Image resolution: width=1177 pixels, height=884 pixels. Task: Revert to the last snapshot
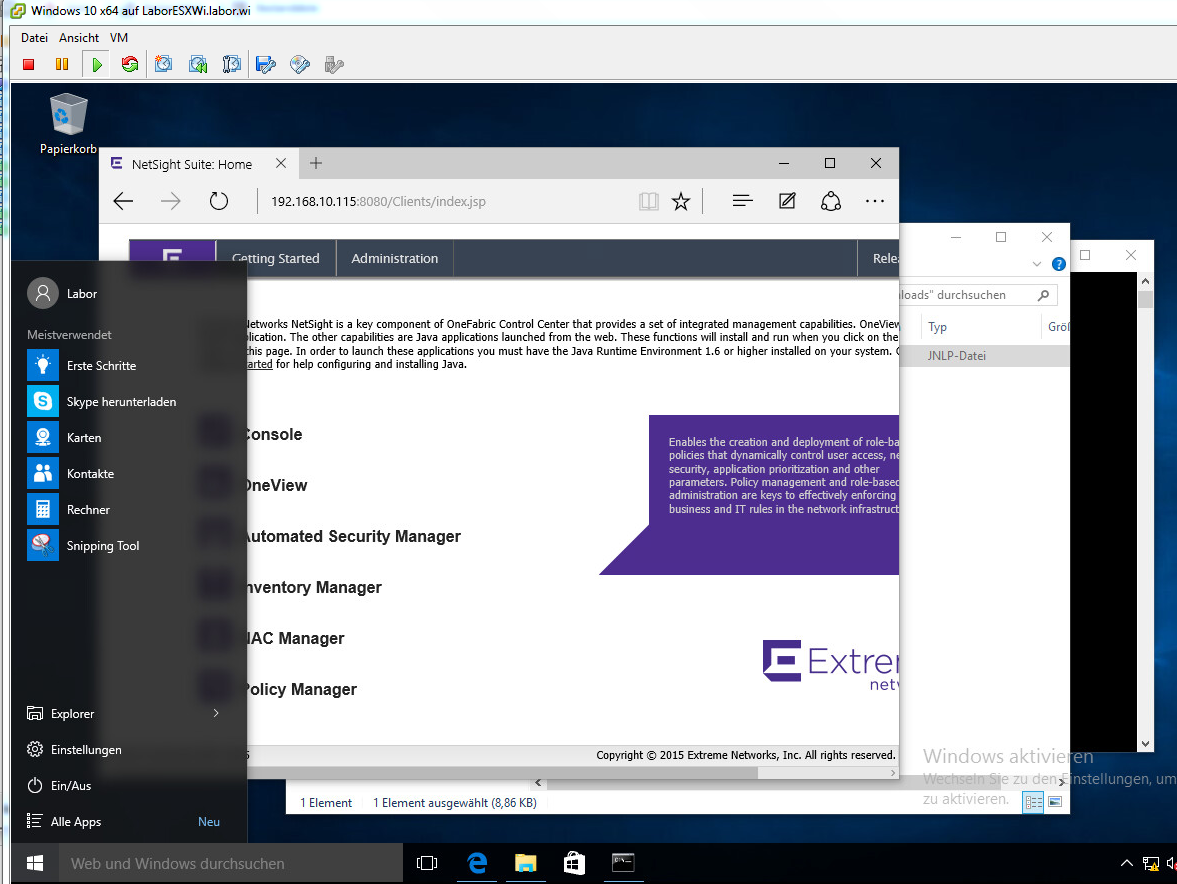(198, 65)
